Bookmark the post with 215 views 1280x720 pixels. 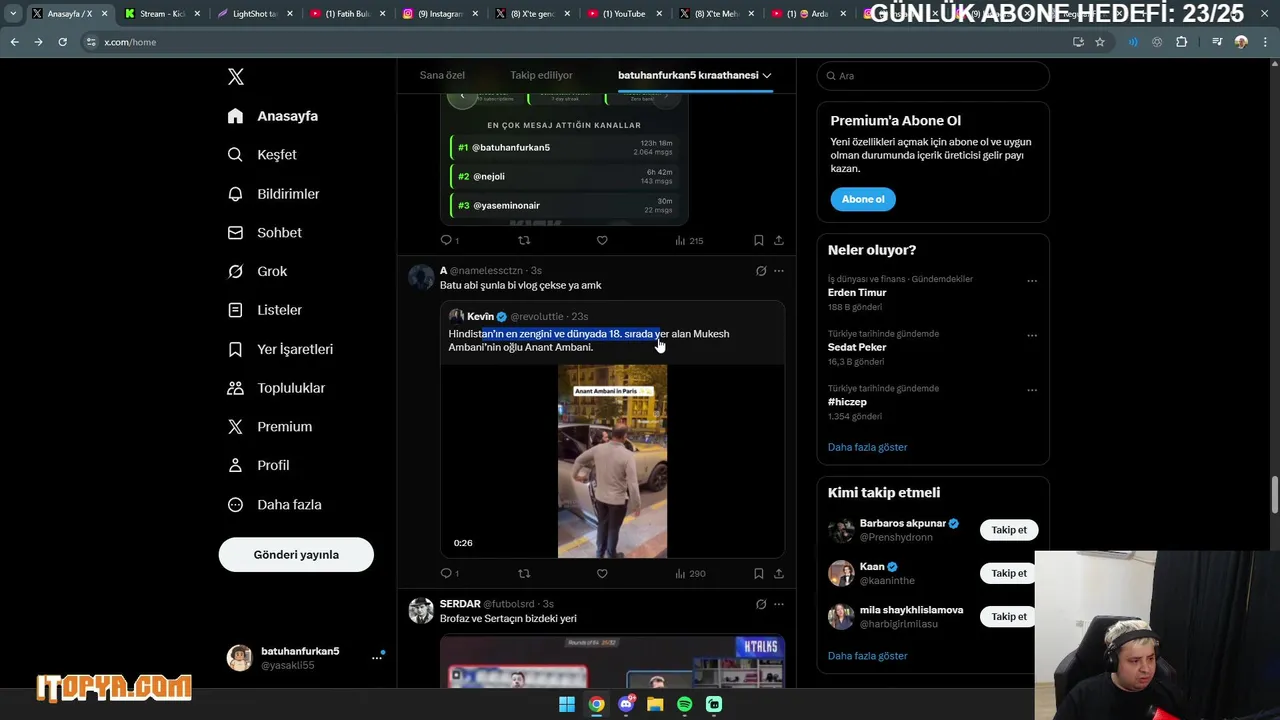[x=759, y=240]
